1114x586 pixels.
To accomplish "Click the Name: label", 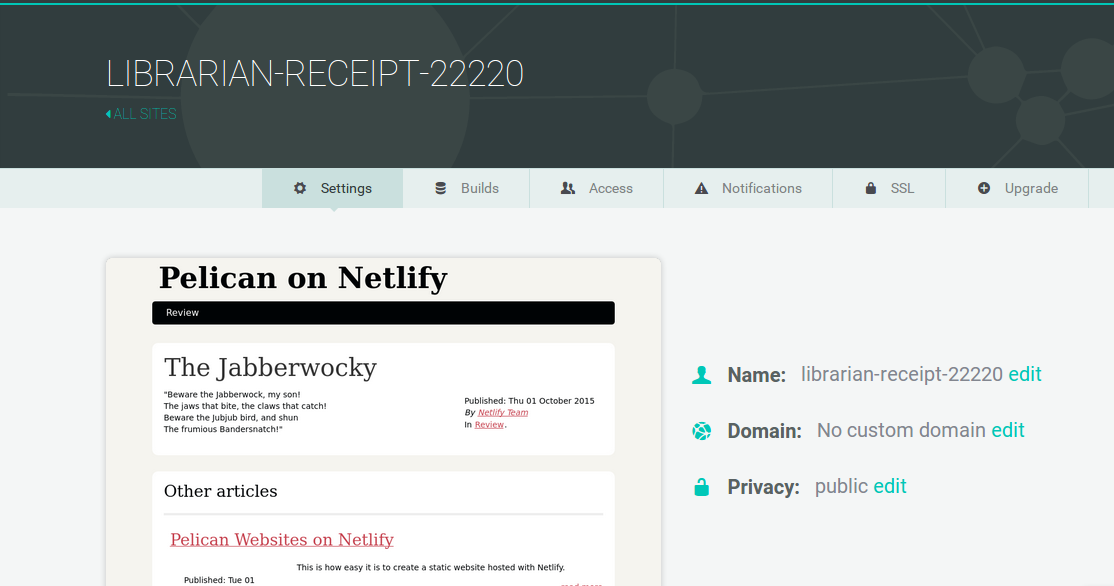I will click(757, 375).
